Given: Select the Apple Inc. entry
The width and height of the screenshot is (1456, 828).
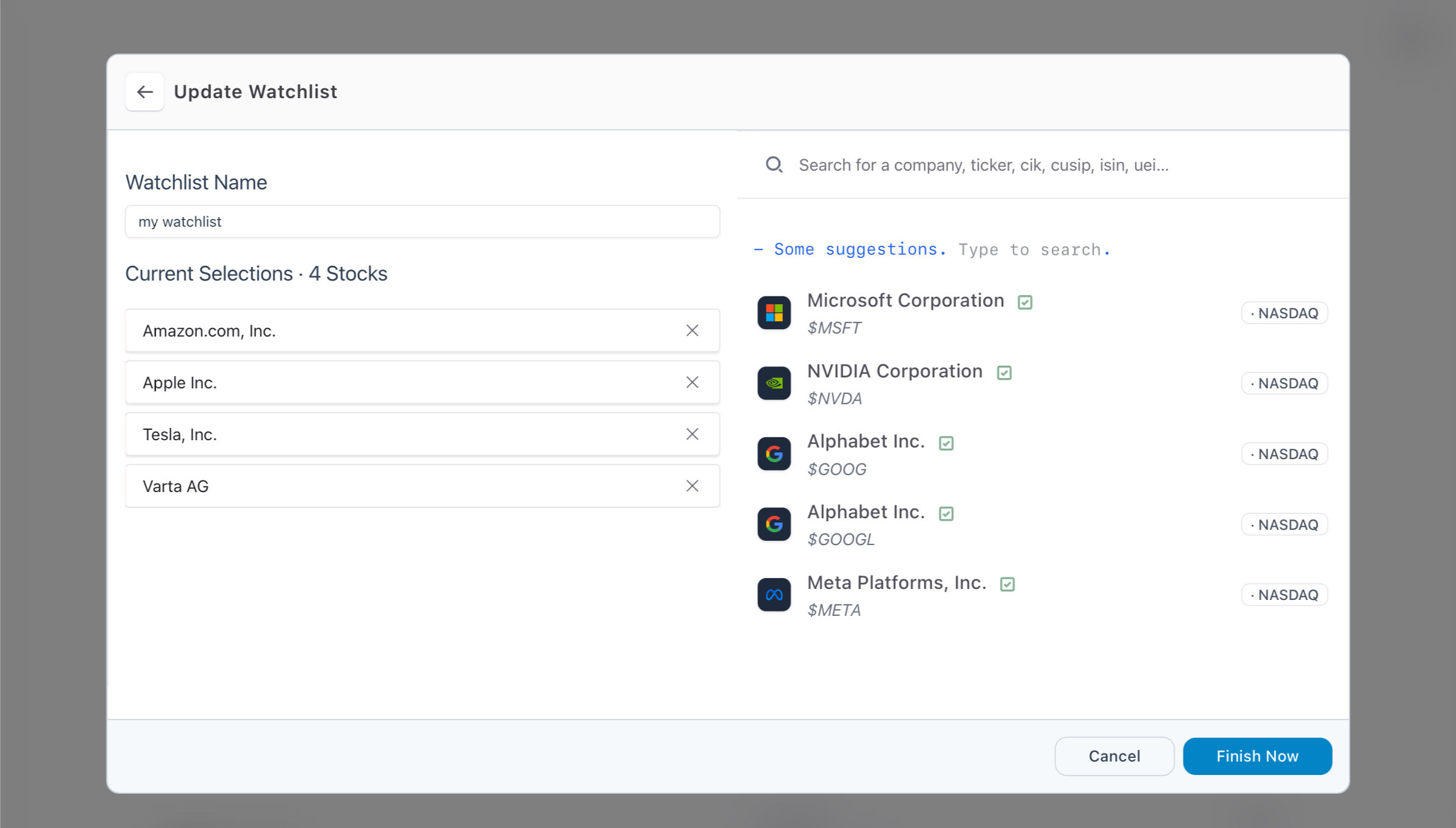Looking at the screenshot, I should coord(423,382).
